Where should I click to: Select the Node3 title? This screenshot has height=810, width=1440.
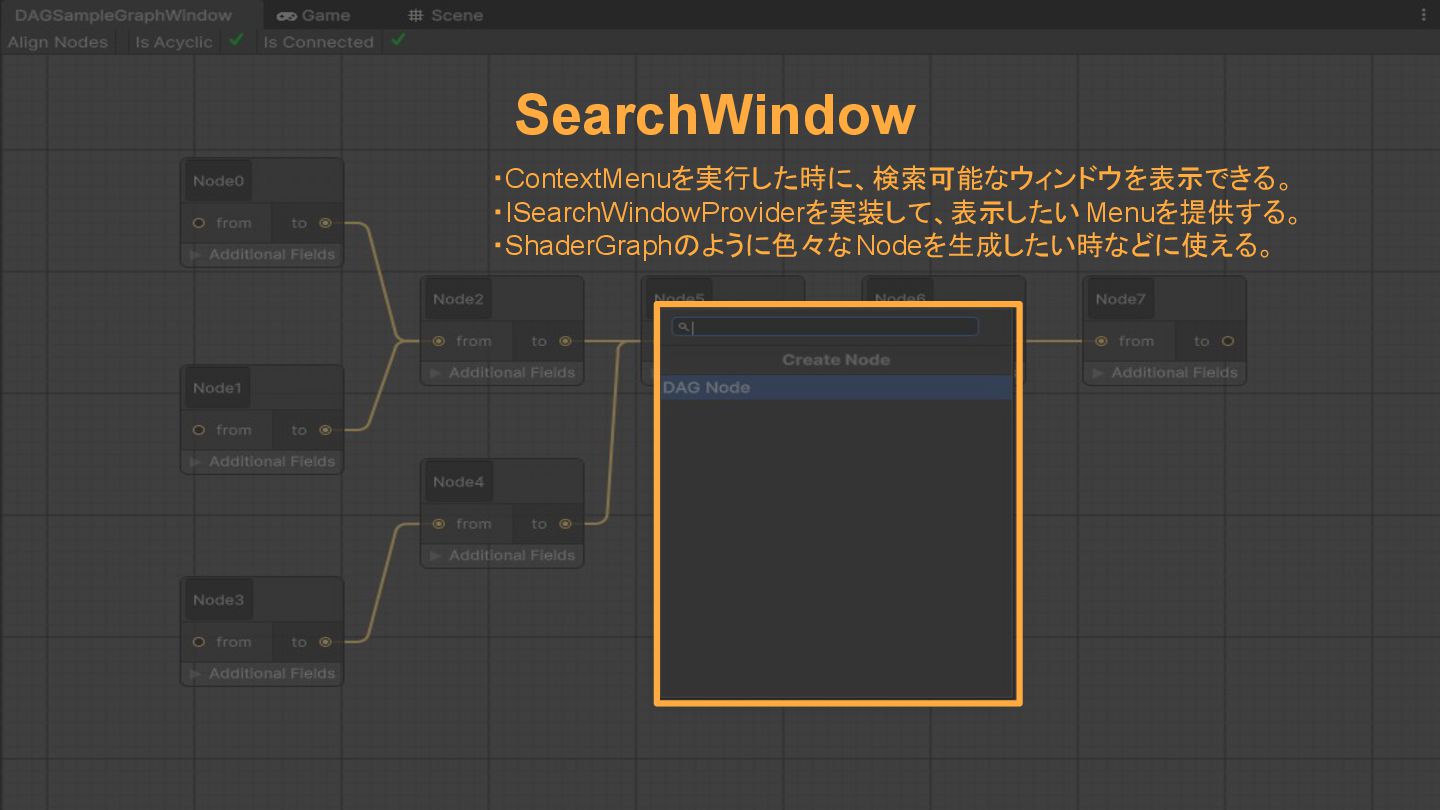(218, 600)
